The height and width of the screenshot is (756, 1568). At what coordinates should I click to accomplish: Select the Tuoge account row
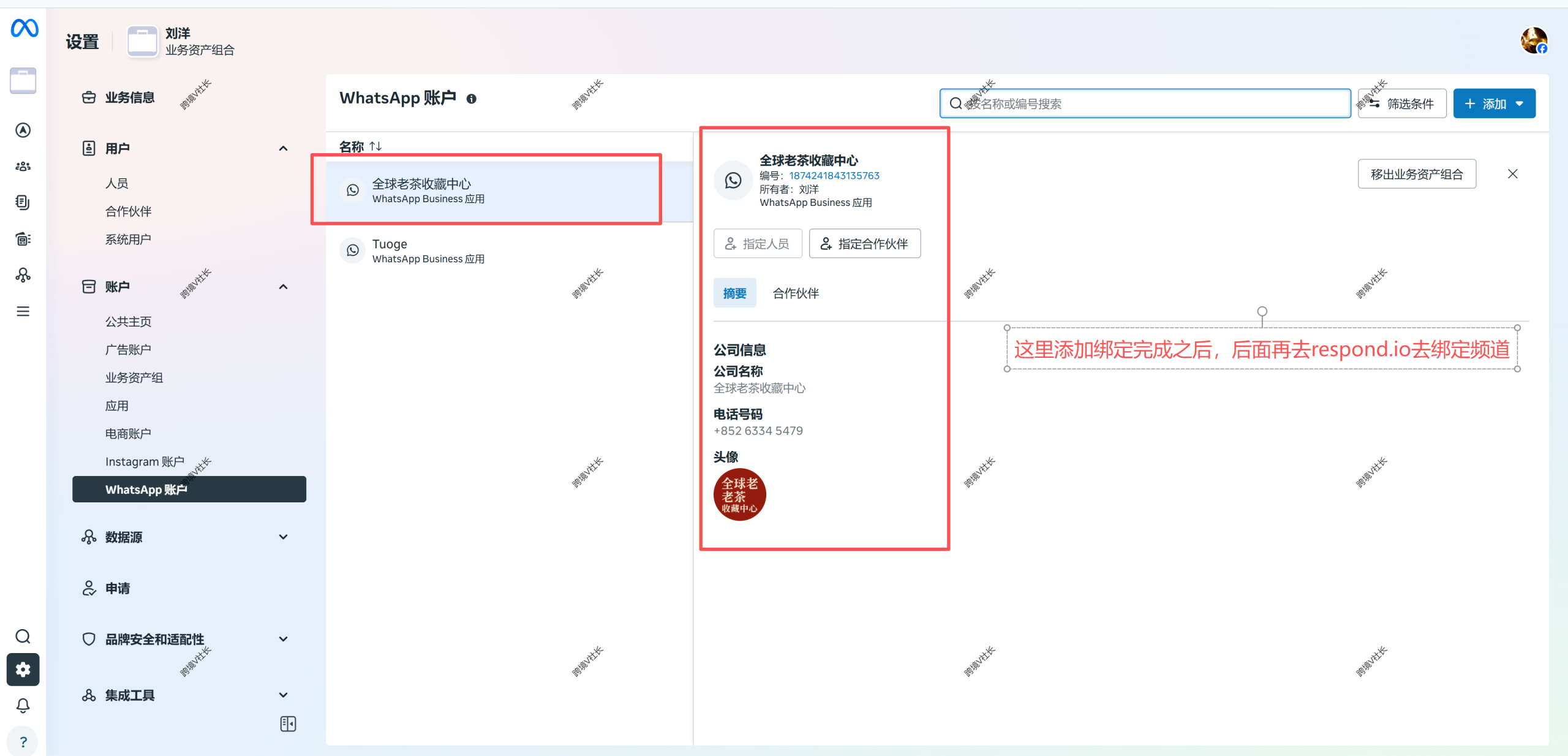point(510,251)
